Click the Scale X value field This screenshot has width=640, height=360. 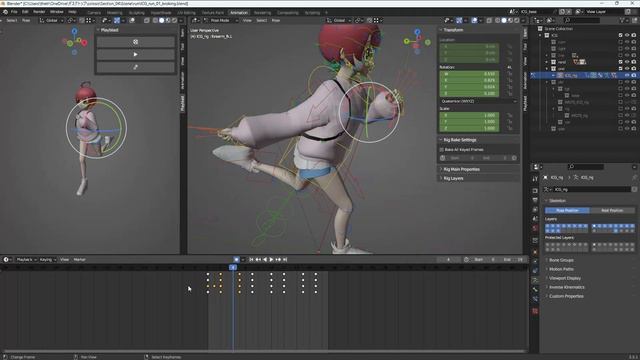tap(469, 116)
